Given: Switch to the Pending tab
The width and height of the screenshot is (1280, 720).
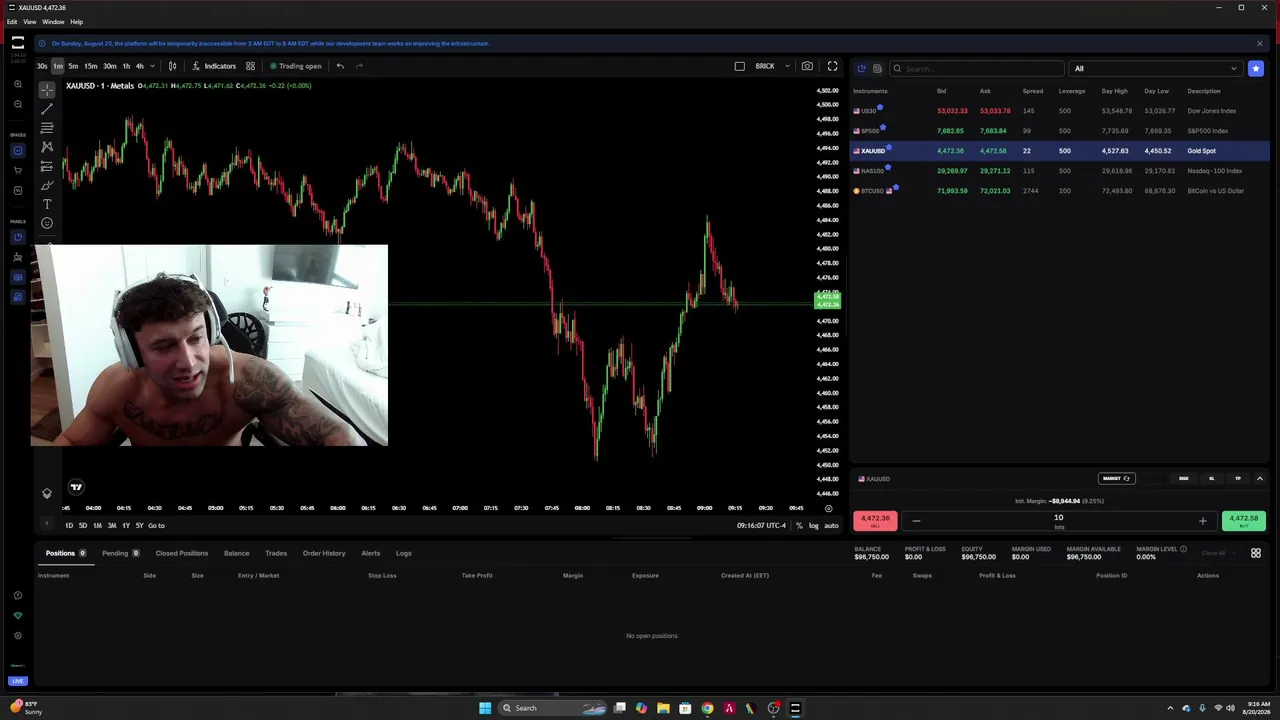Looking at the screenshot, I should point(120,553).
